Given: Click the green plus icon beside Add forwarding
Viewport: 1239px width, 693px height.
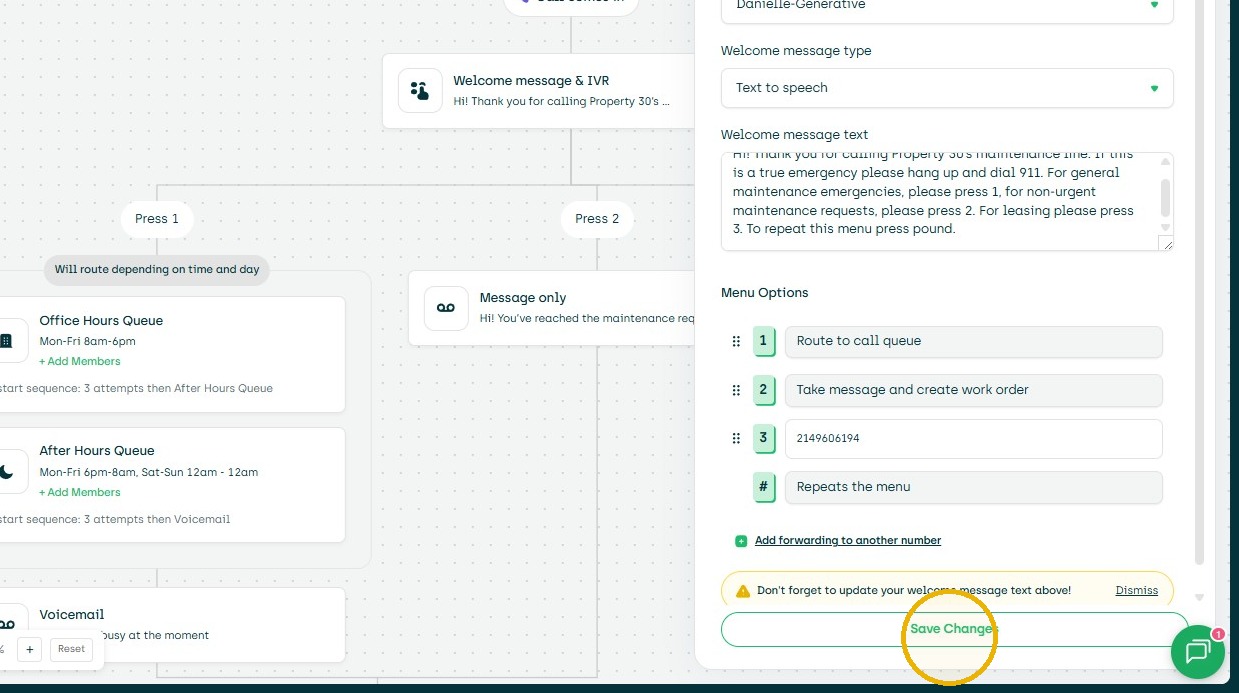Looking at the screenshot, I should [x=741, y=541].
